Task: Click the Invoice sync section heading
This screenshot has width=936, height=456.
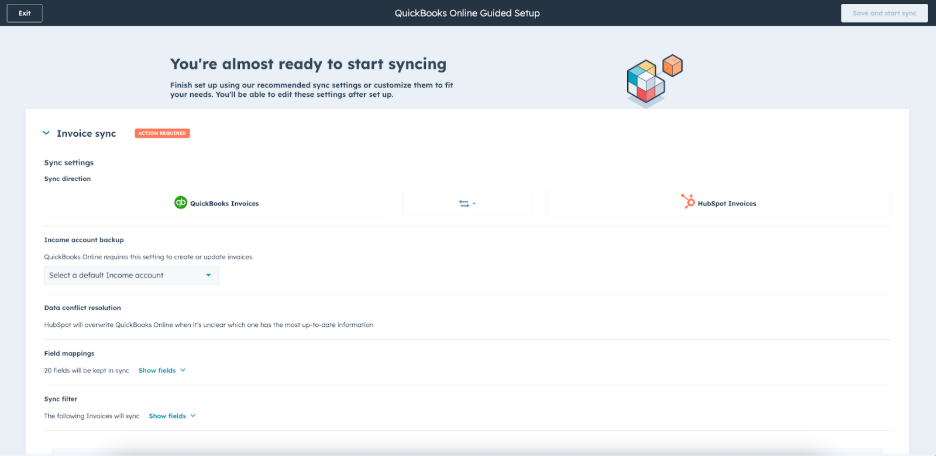Action: (x=86, y=133)
